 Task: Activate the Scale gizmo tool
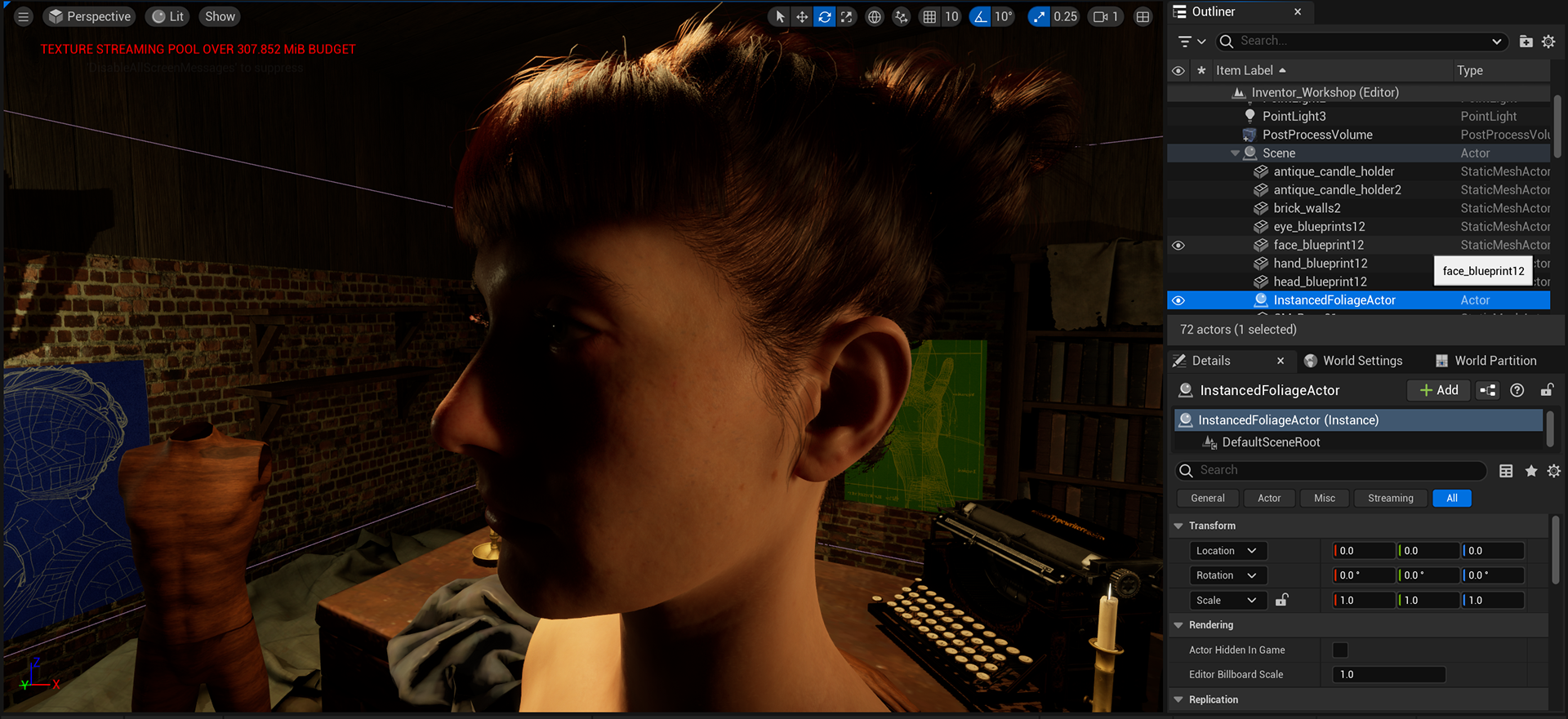(847, 16)
